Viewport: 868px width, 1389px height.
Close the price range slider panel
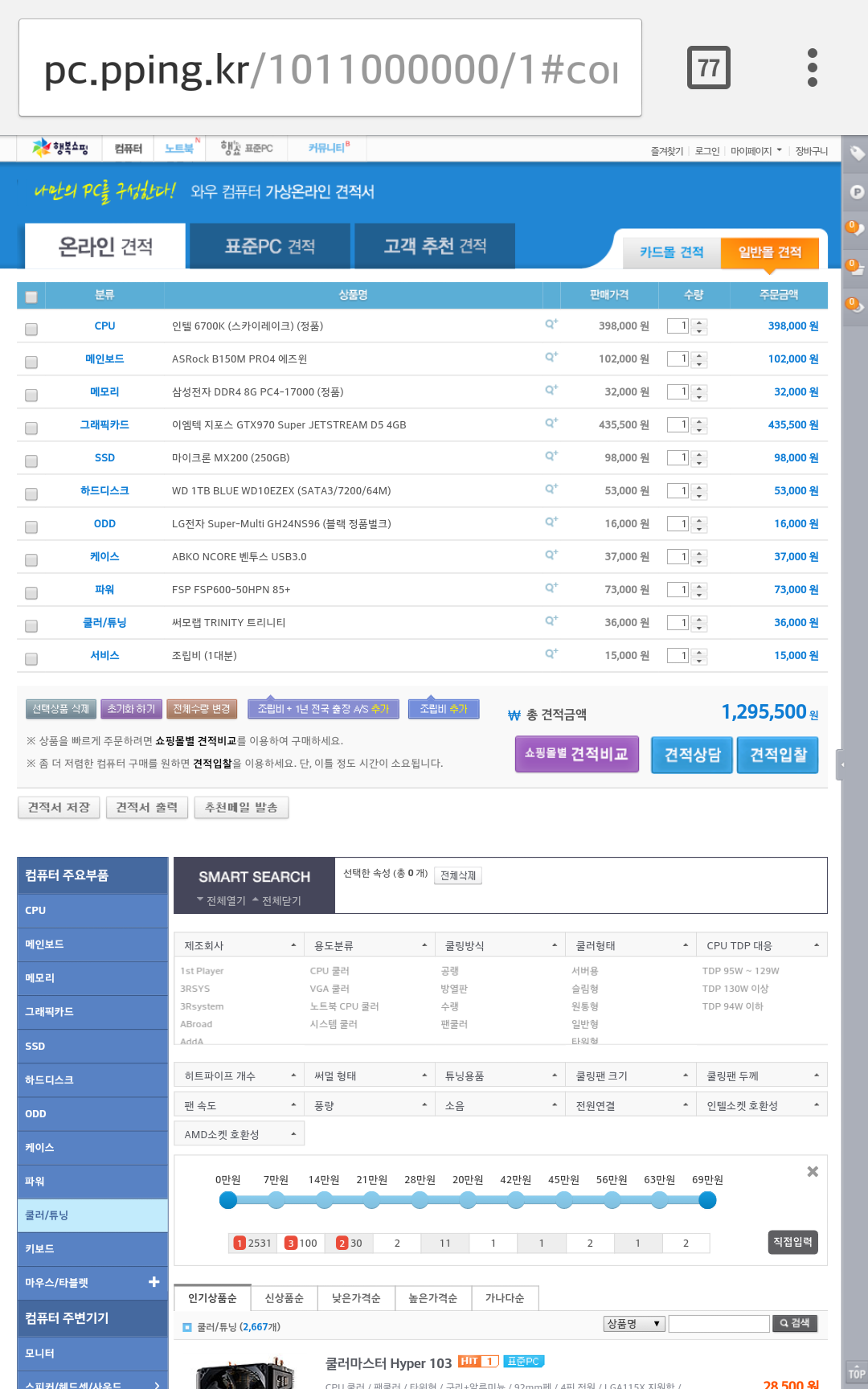813,1172
